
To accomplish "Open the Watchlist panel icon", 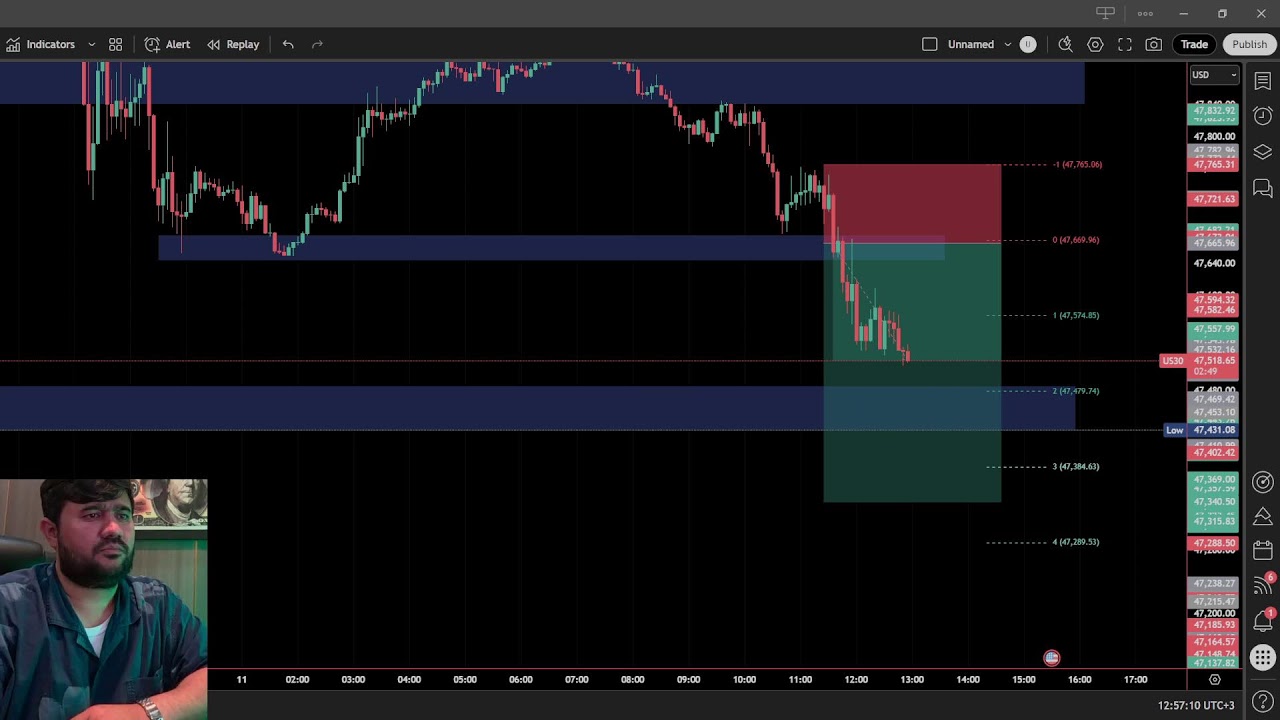I will click(x=1262, y=81).
